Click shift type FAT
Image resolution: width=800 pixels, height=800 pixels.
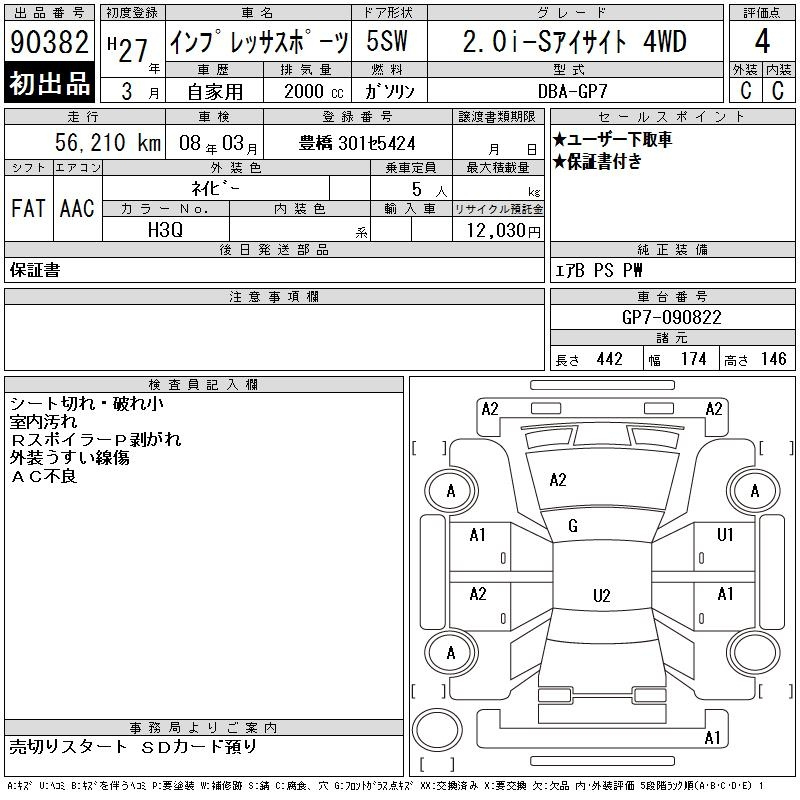(29, 209)
